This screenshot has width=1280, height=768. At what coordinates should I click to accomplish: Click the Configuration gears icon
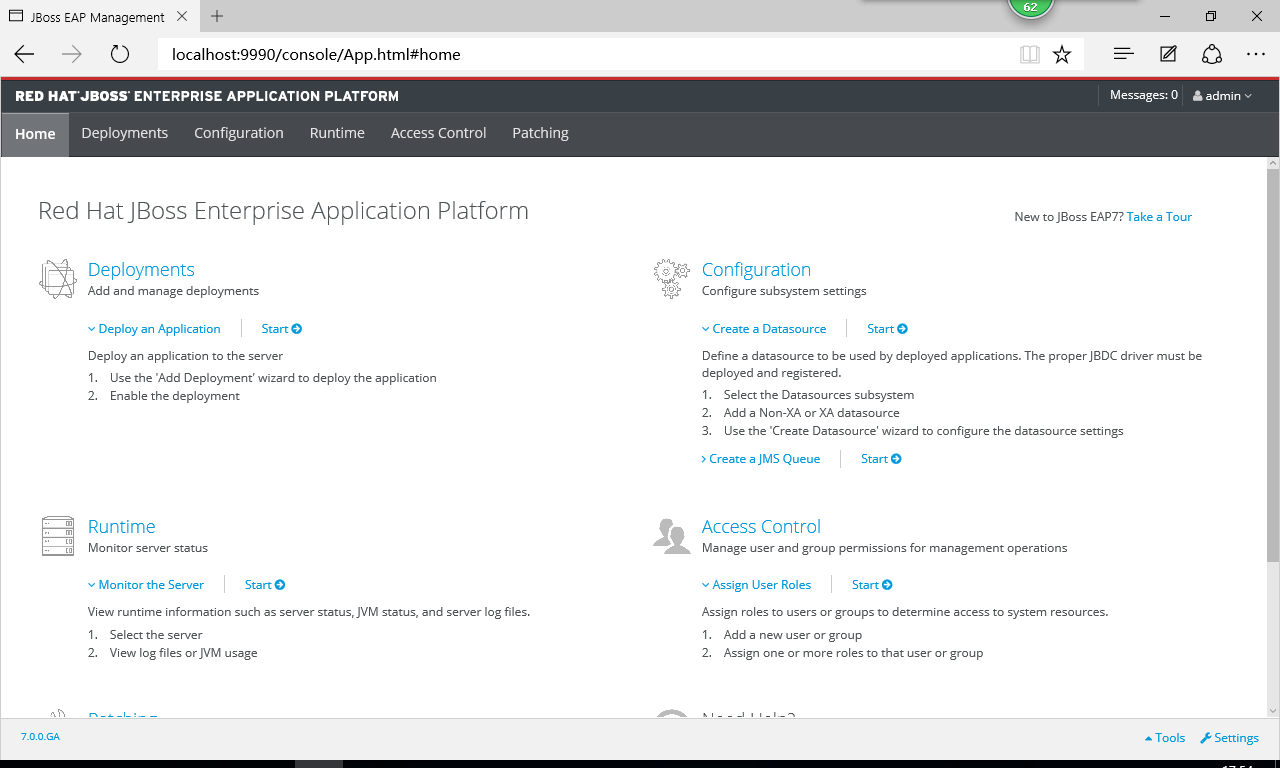click(x=671, y=279)
